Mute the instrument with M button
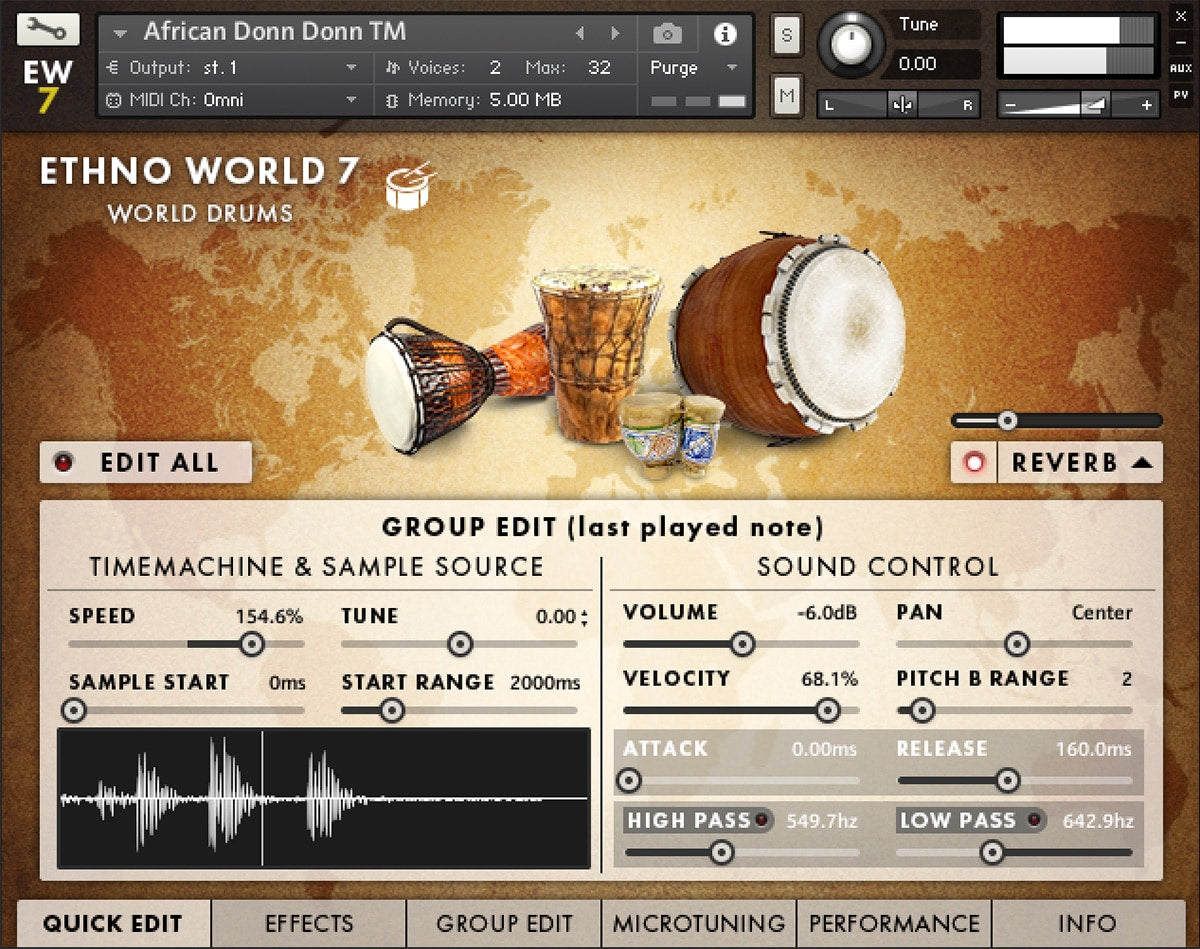 point(786,96)
